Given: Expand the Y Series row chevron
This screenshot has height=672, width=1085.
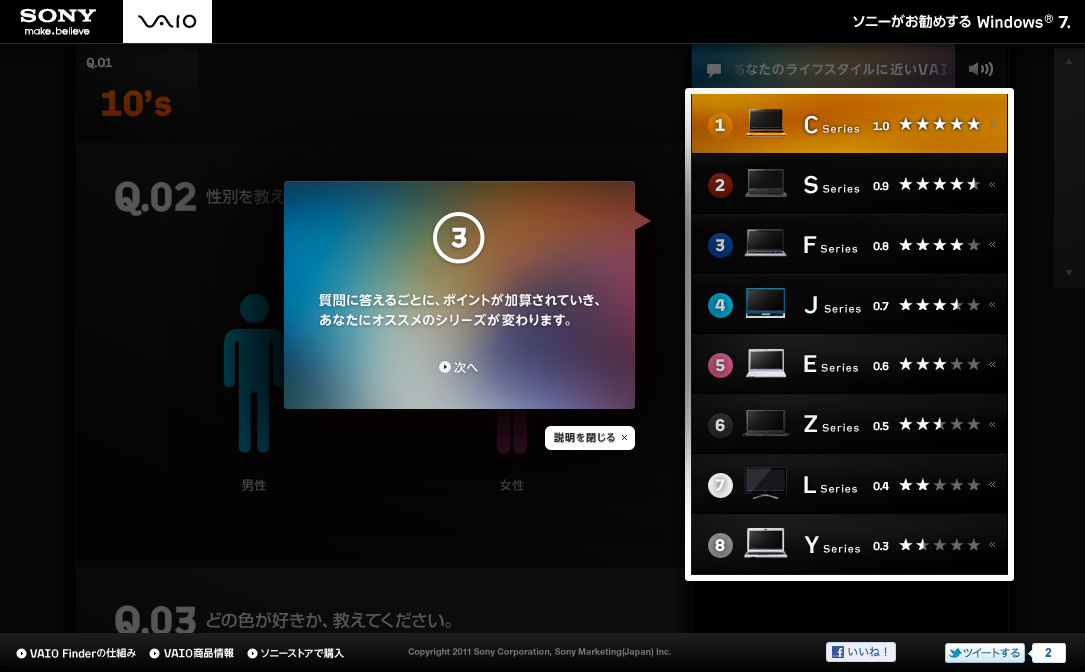Looking at the screenshot, I should tap(993, 545).
